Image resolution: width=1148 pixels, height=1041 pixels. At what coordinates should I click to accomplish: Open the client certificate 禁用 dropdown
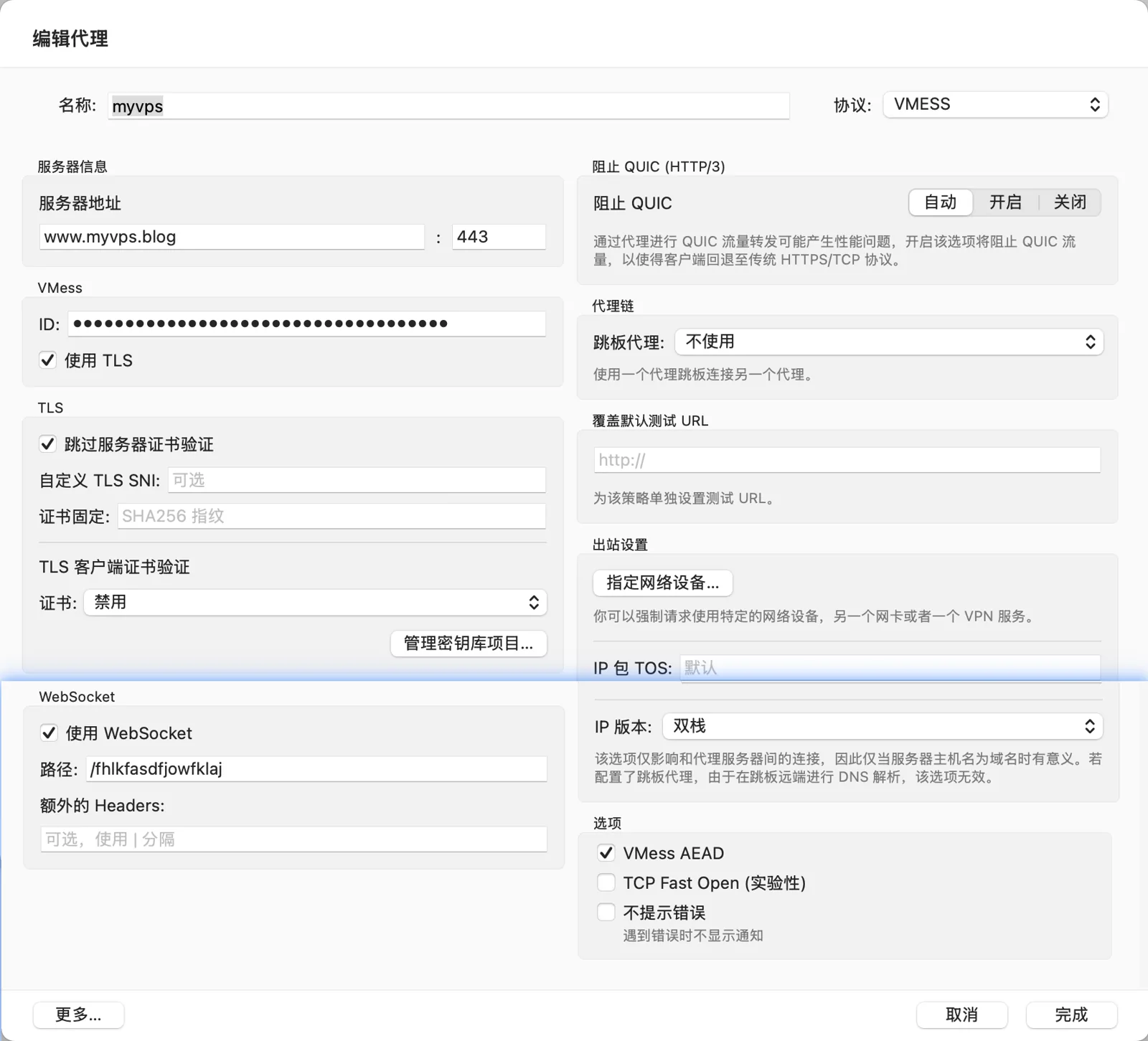(x=315, y=603)
